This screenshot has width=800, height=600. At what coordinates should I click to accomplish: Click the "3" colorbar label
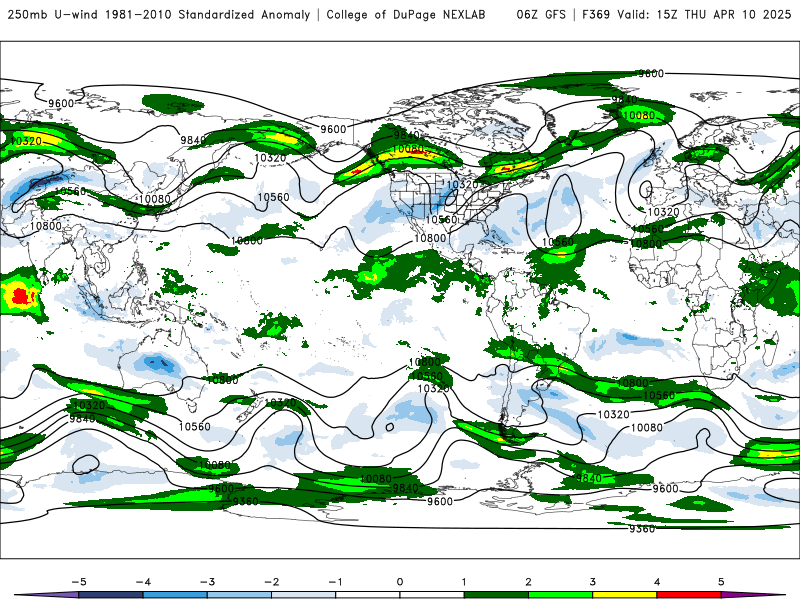593,582
